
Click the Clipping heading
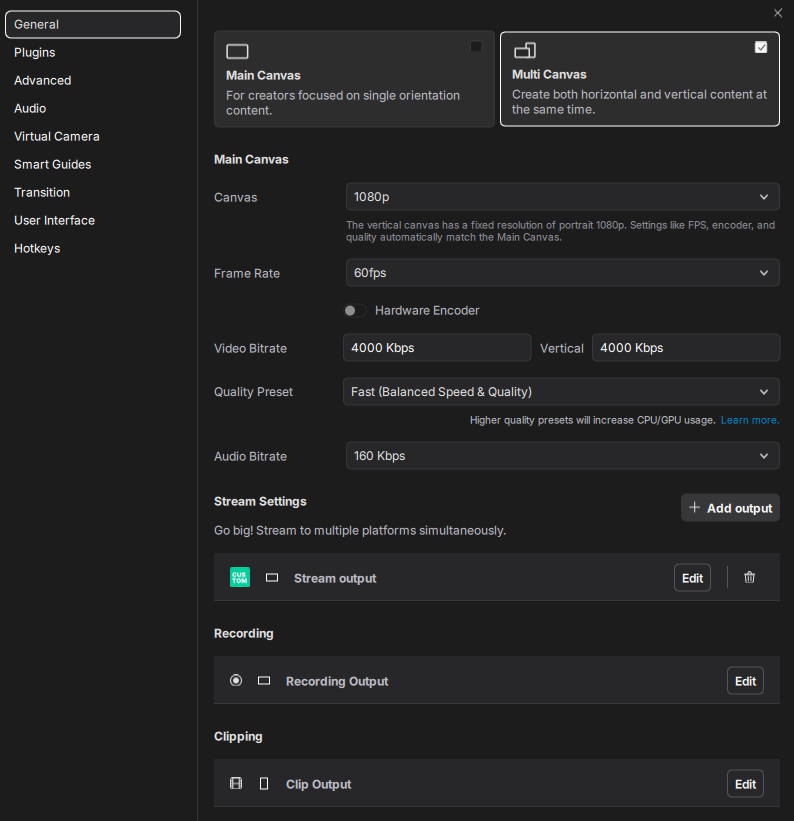coord(238,736)
